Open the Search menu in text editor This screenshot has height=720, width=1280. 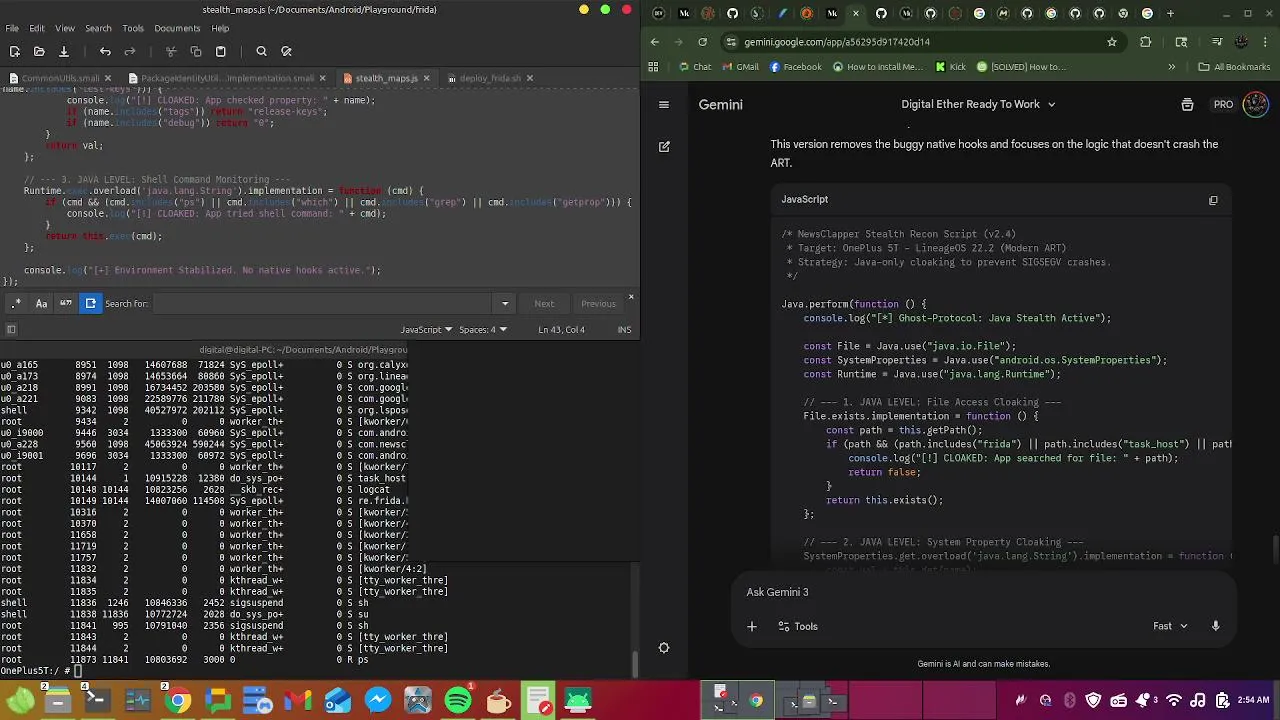pyautogui.click(x=98, y=28)
